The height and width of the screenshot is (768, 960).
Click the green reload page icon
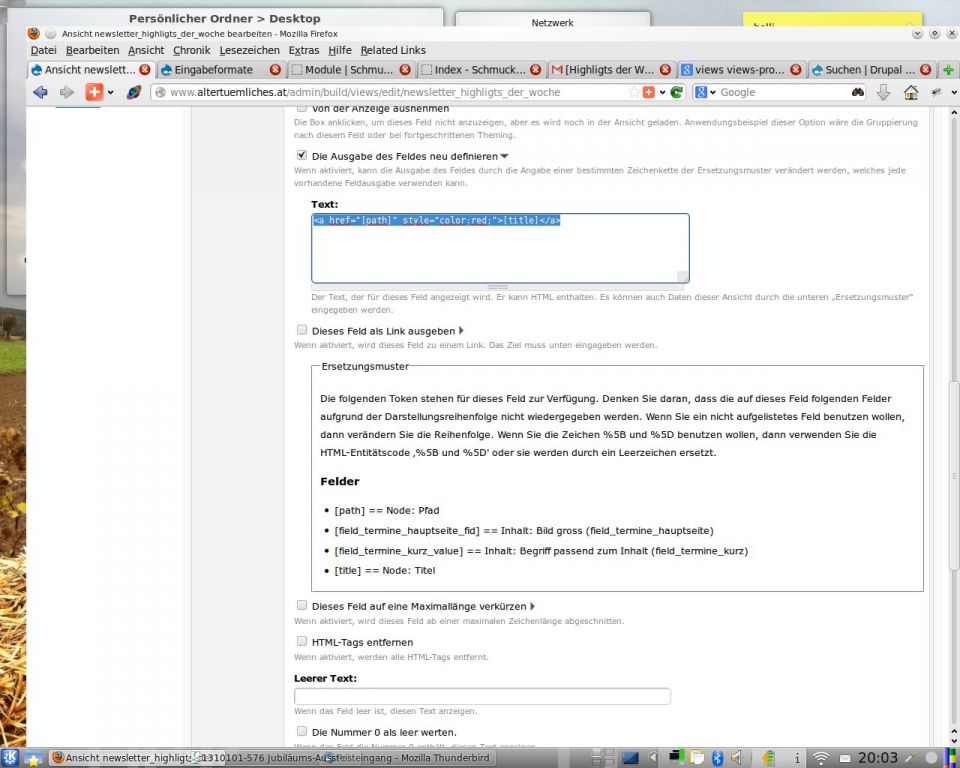pos(677,92)
